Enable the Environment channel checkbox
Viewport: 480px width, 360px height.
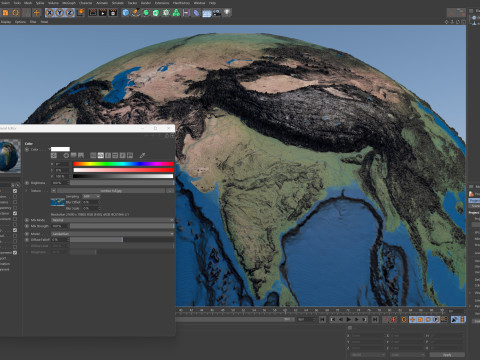[x=15, y=219]
